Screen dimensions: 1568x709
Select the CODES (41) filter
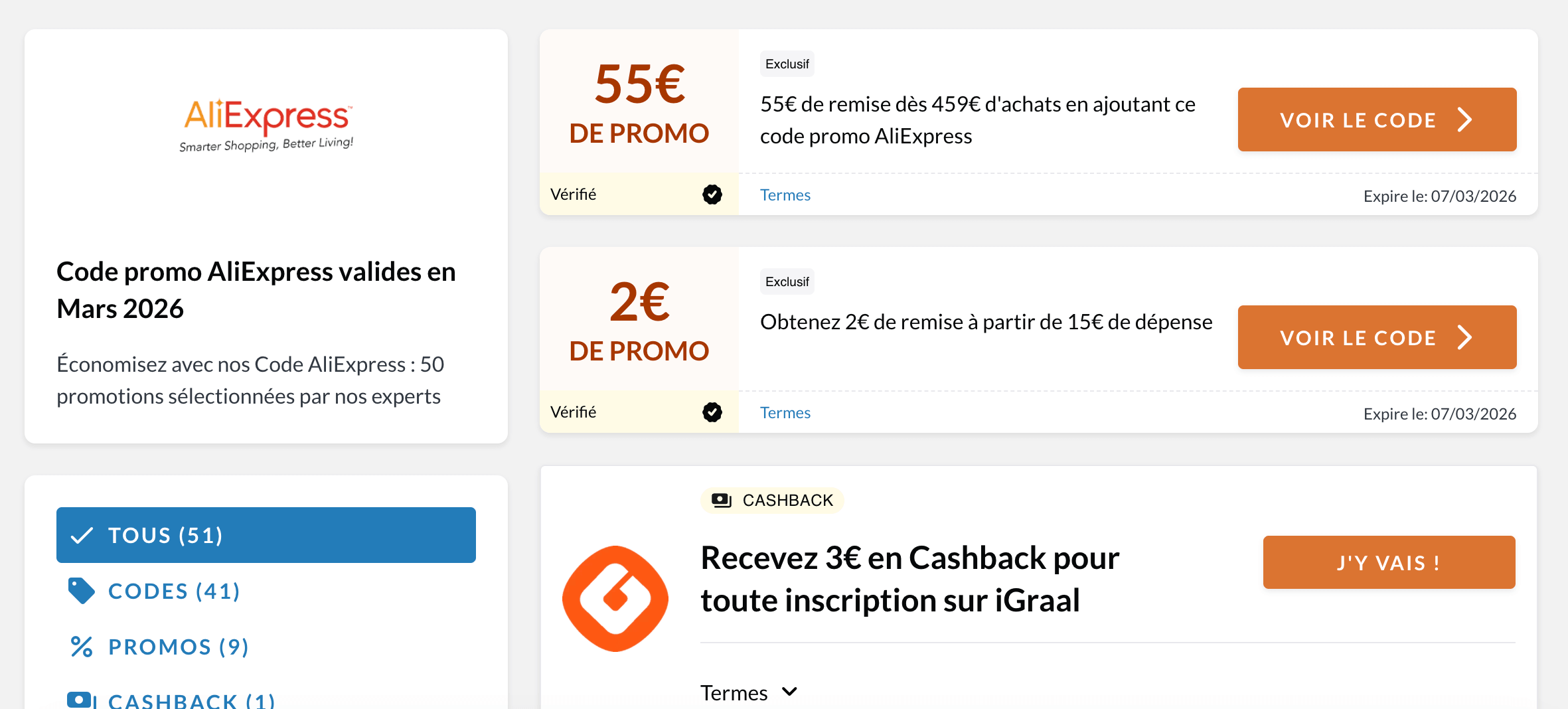point(173,590)
